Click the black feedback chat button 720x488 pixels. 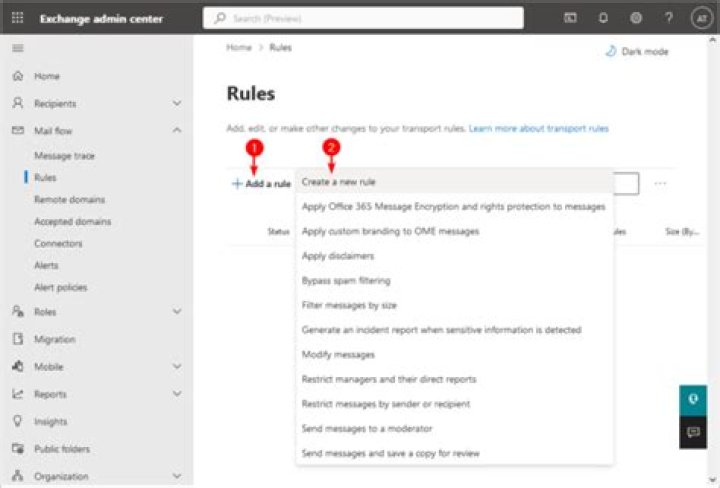[693, 432]
